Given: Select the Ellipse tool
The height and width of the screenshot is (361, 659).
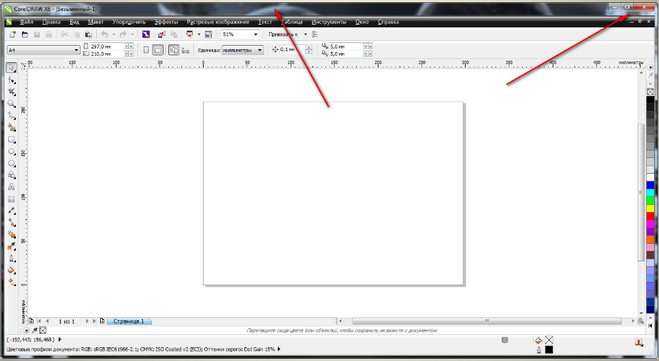Looking at the screenshot, I should pos(12,151).
